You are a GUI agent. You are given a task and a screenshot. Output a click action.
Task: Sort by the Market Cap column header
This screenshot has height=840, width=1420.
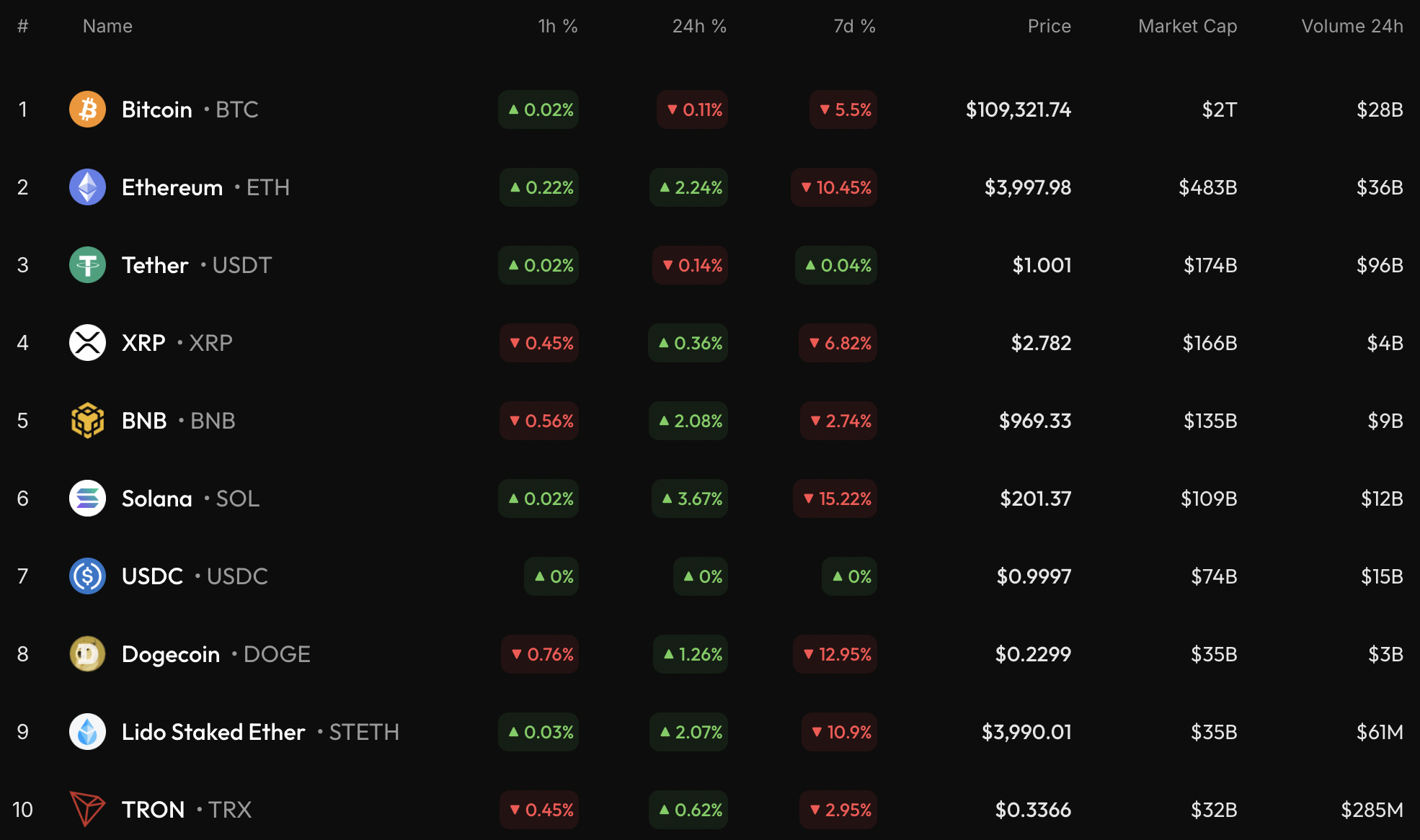[1187, 27]
